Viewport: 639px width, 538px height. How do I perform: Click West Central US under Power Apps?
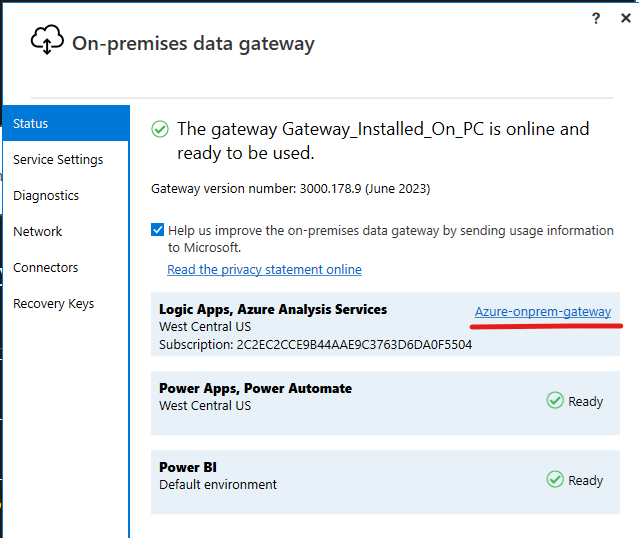coord(205,406)
